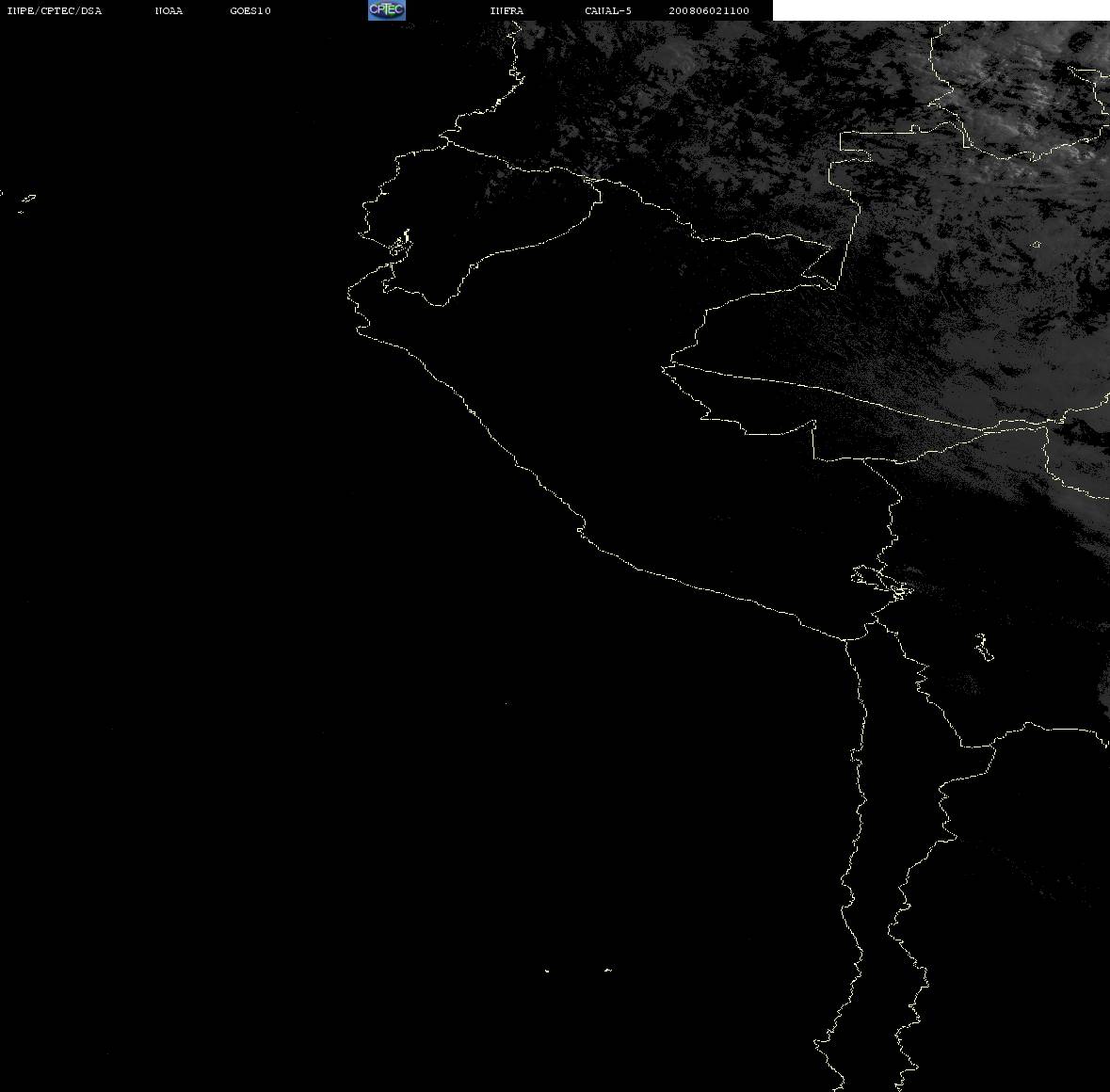Screen dimensions: 1110x1092
Task: Click the CPTEC logo in the header
Action: 387,10
